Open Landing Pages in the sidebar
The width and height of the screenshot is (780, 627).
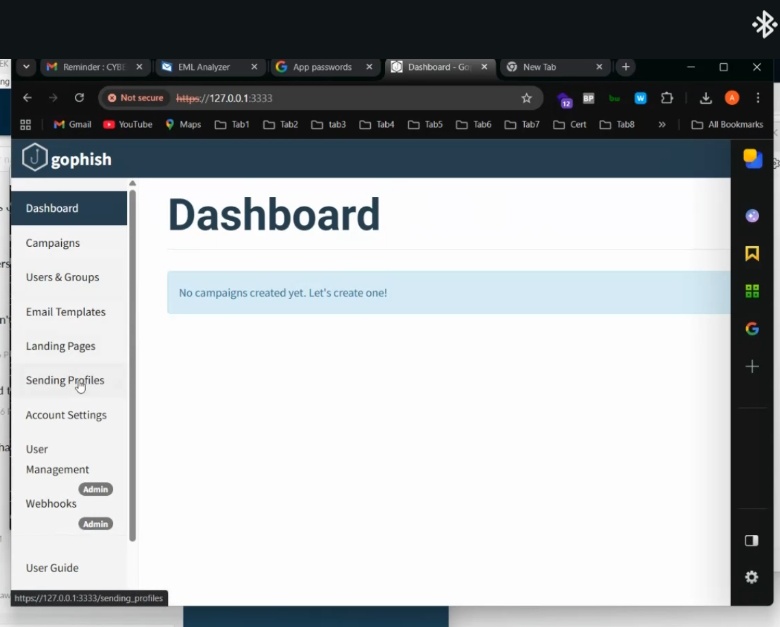pos(61,346)
